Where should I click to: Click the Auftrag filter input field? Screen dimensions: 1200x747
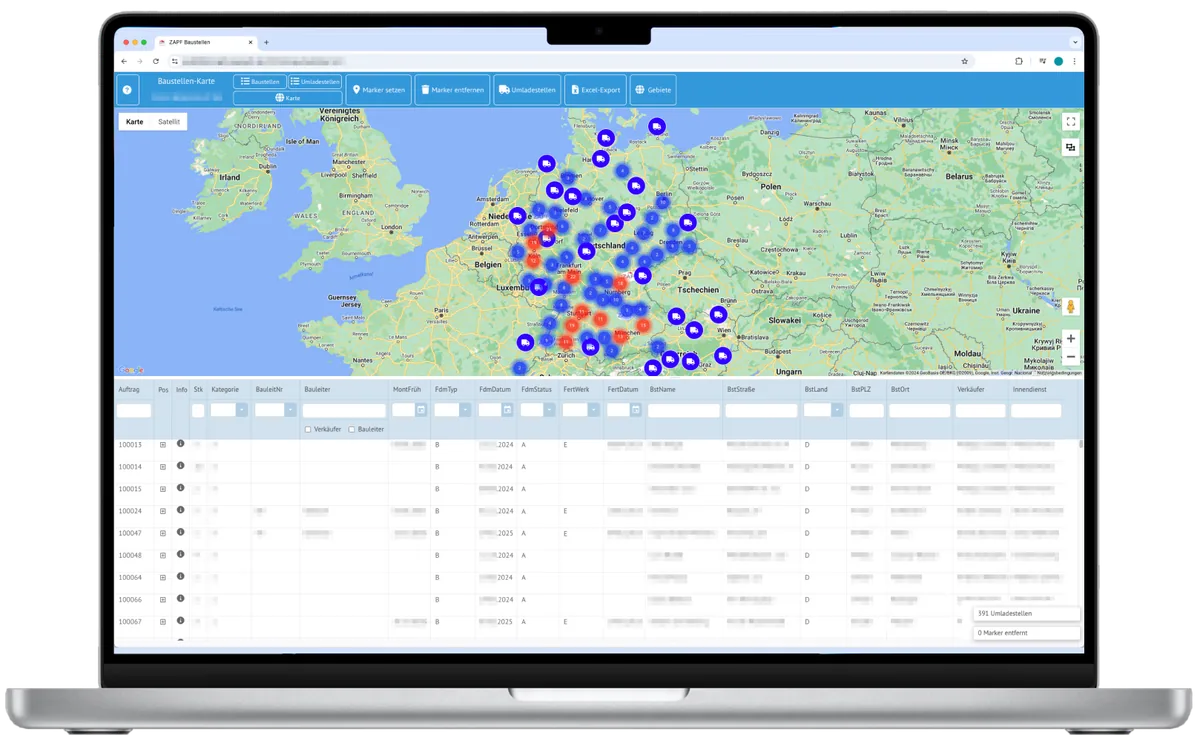(134, 410)
